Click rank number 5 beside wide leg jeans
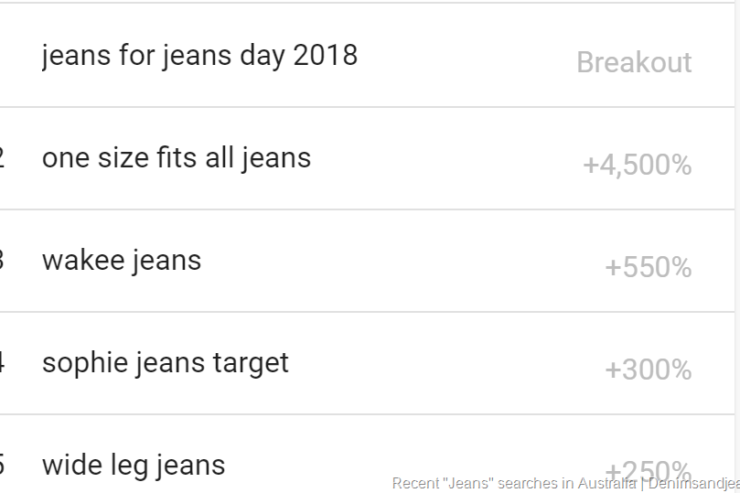The image size is (740, 493). [x=1, y=464]
